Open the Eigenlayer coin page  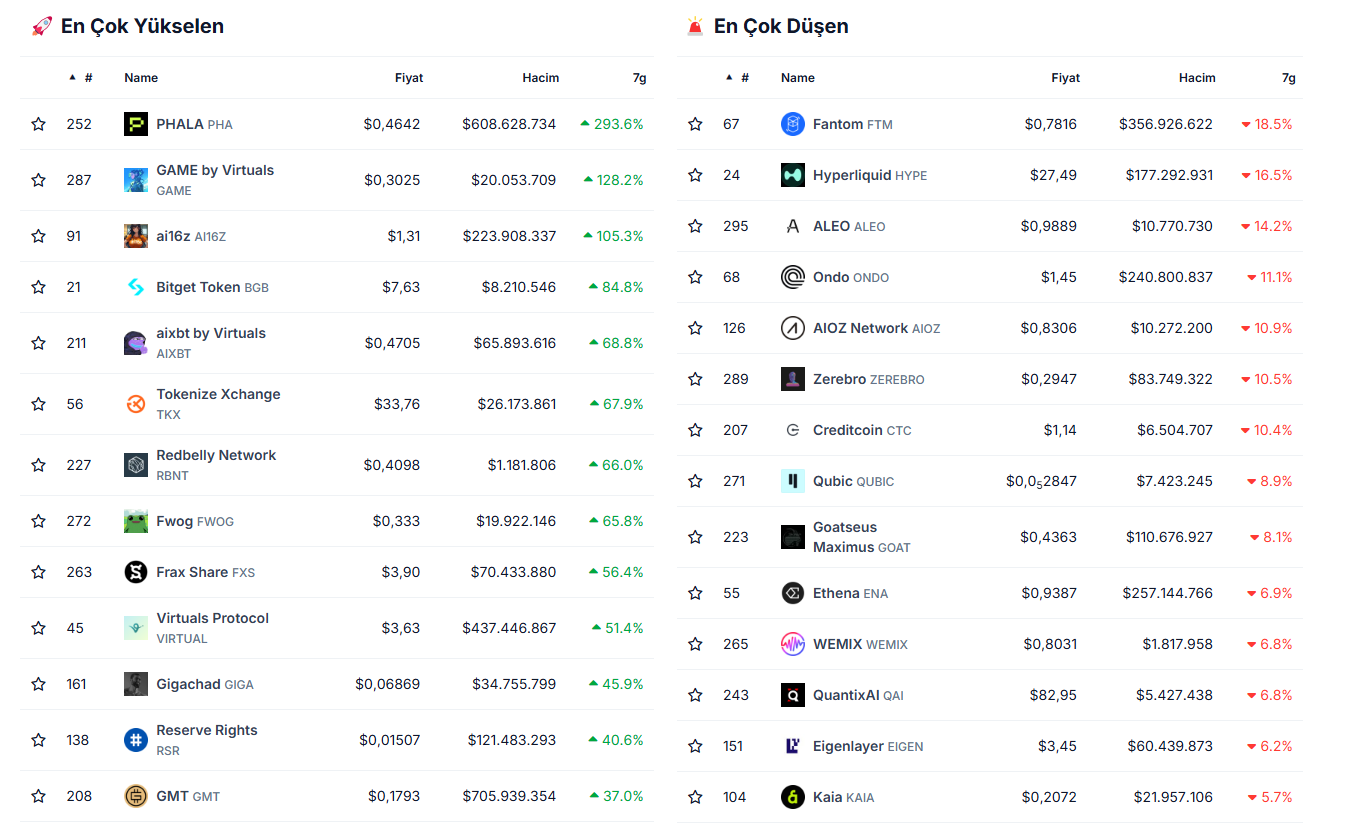click(x=850, y=746)
